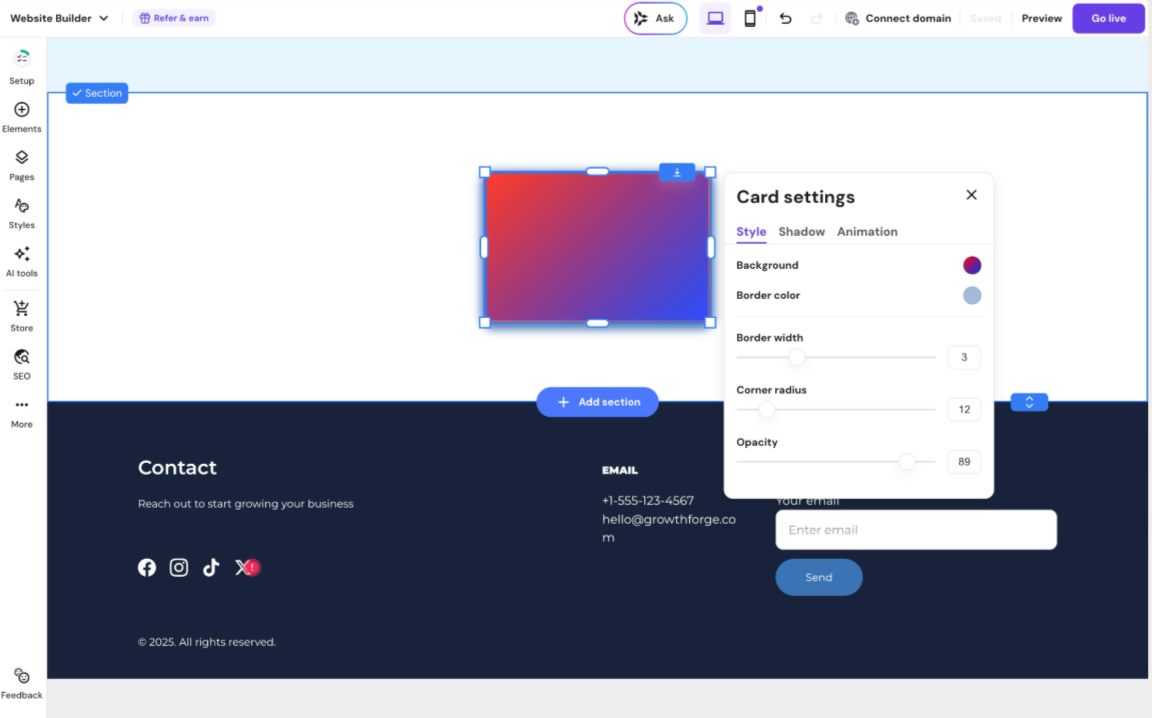Open AI tools in sidebar
This screenshot has width=1152, height=718.
[x=21, y=260]
